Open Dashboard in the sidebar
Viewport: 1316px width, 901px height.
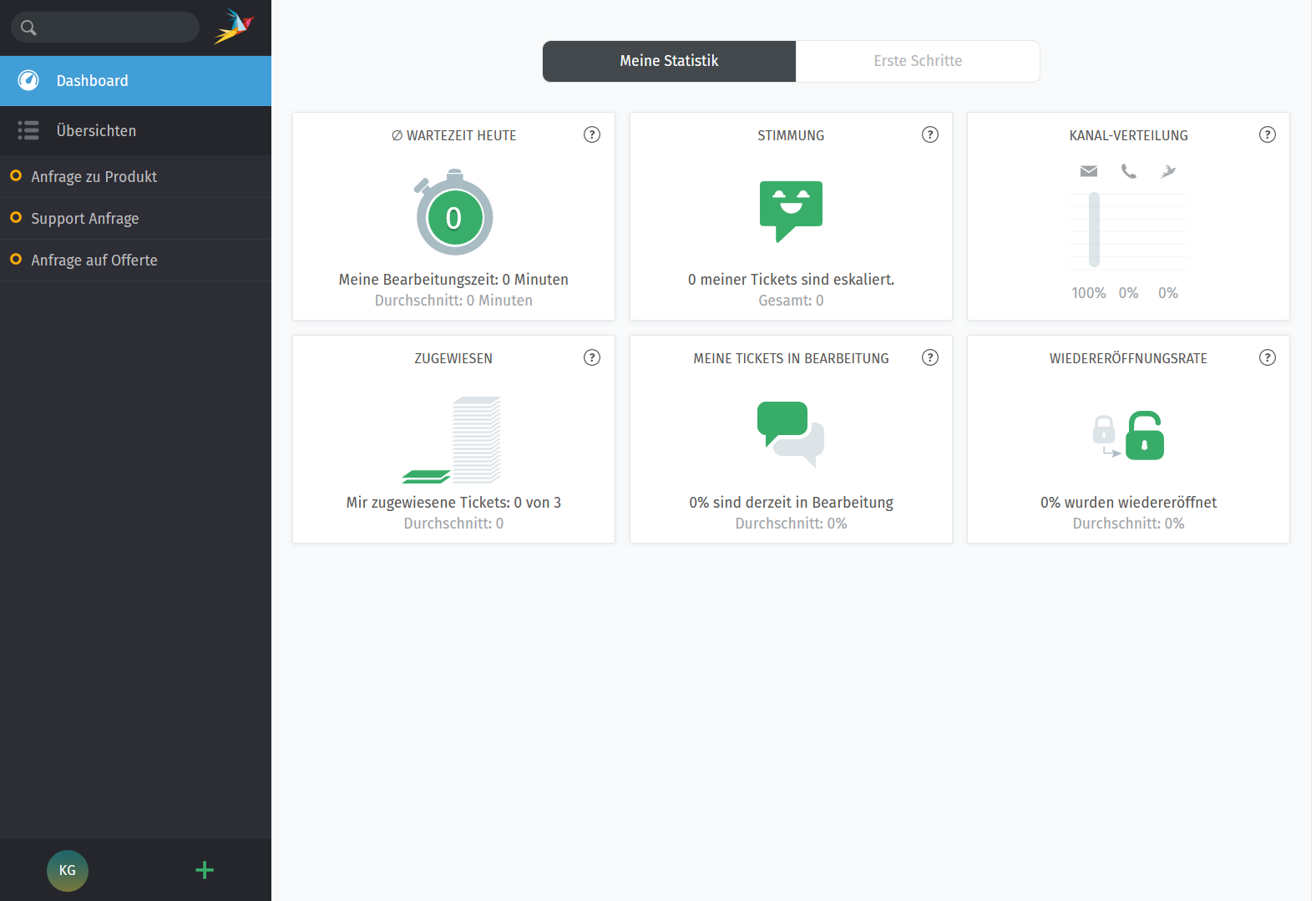tap(135, 81)
